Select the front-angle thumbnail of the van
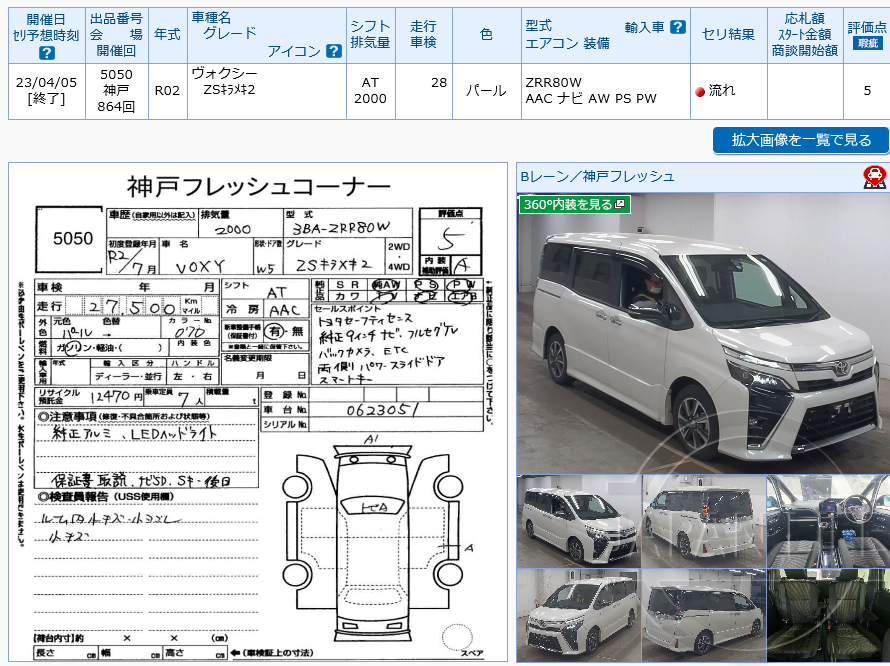This screenshot has width=890, height=666. point(578,520)
